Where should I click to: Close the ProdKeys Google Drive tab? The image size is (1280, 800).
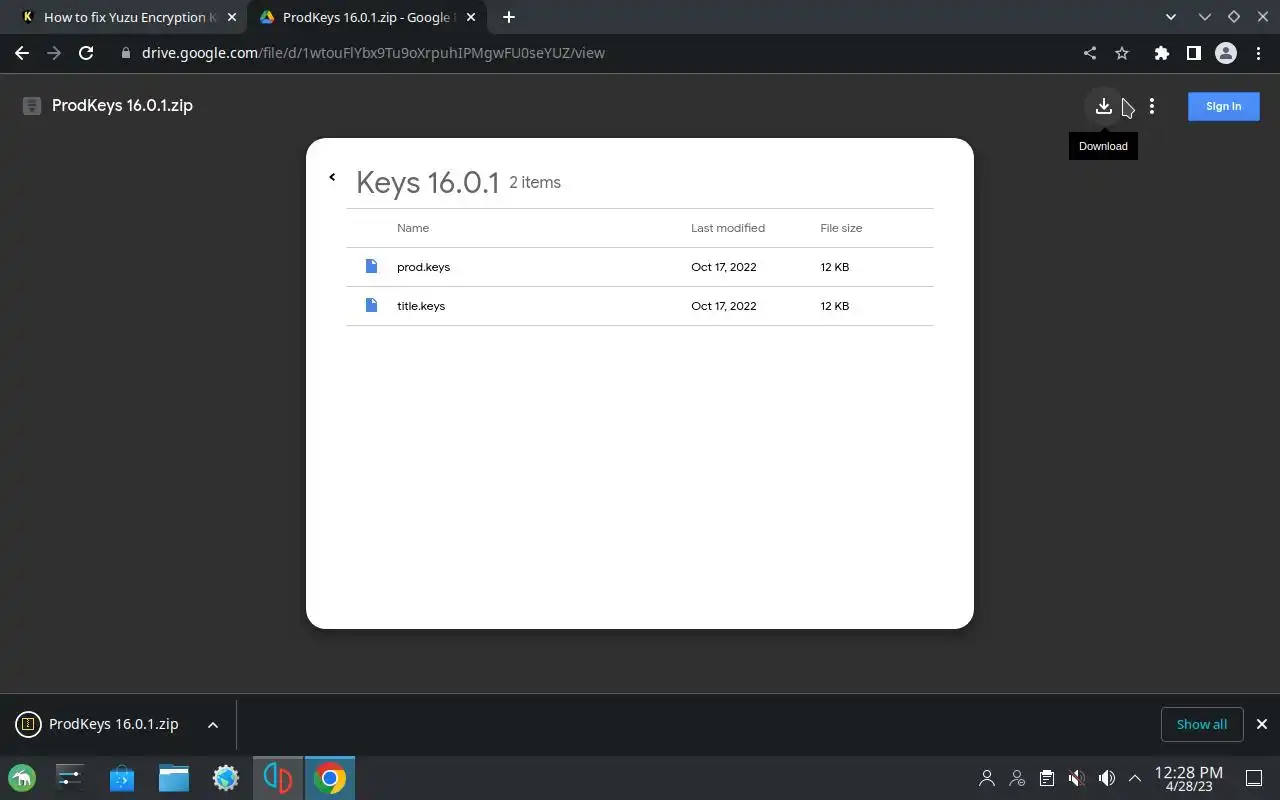(471, 17)
